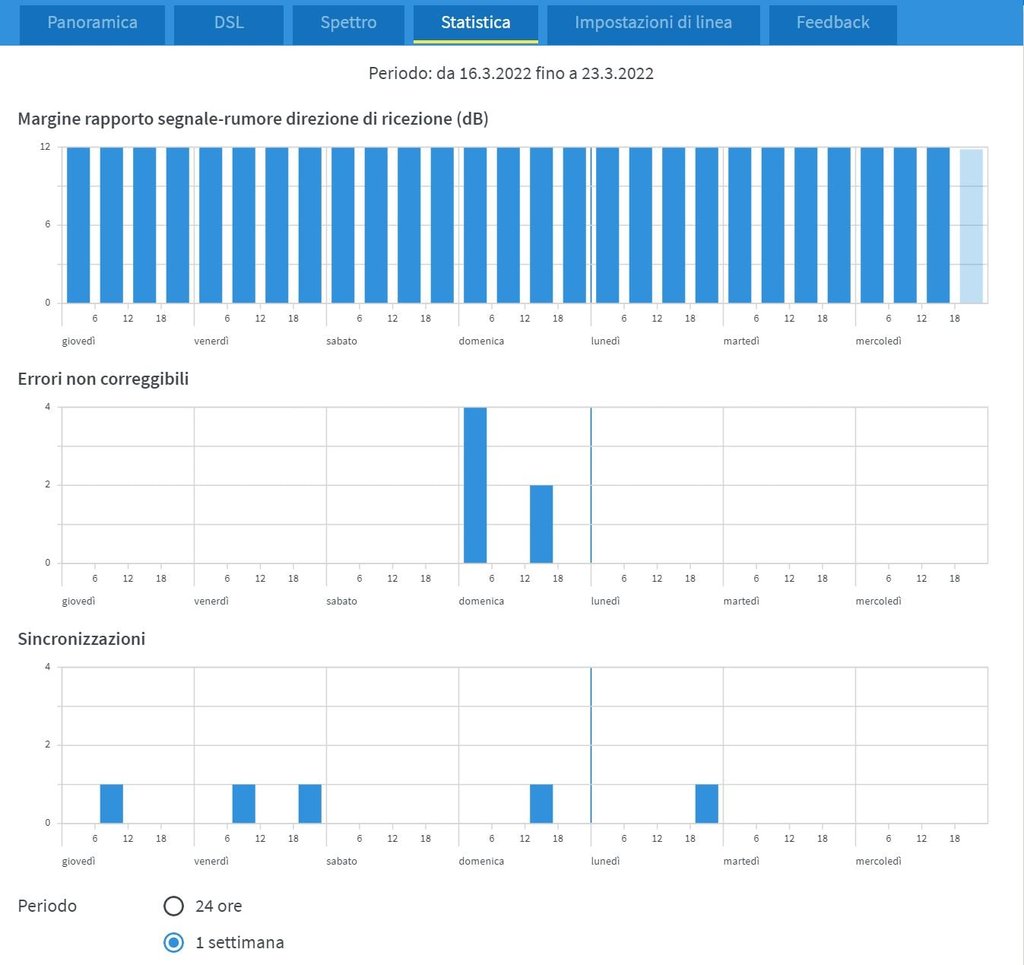
Task: Click the light-blue last bar in signal-noise chart
Action: (x=971, y=225)
